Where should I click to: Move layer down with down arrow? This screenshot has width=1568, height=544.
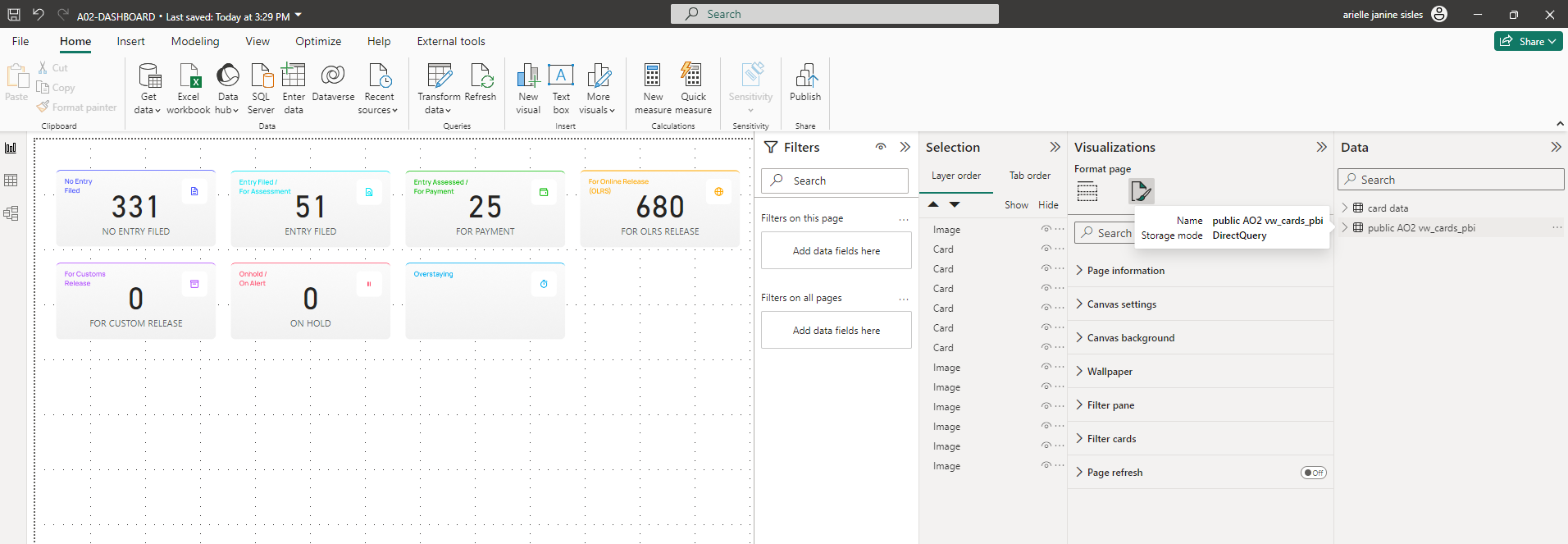point(955,204)
